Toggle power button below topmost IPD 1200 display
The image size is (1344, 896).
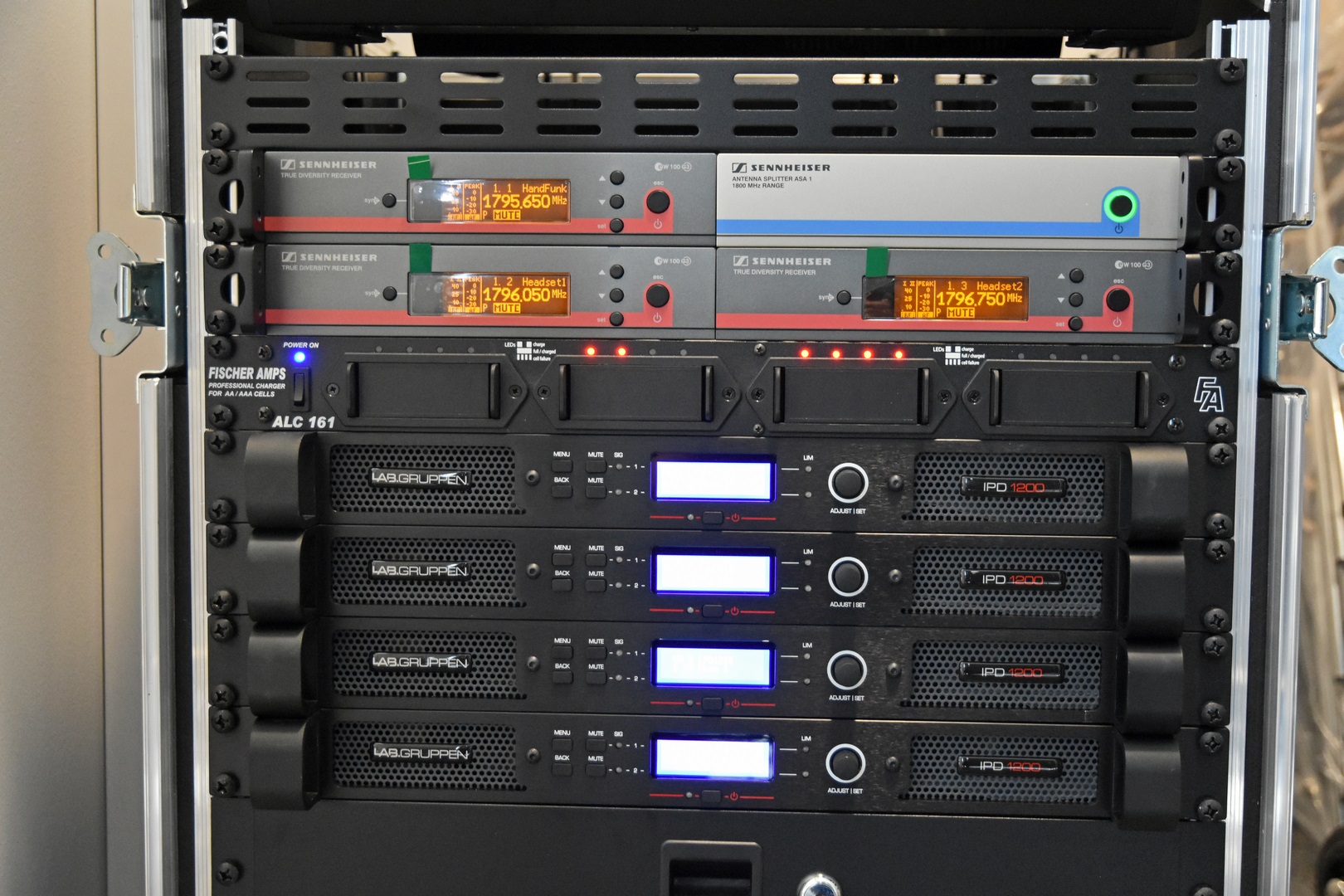coord(712,518)
